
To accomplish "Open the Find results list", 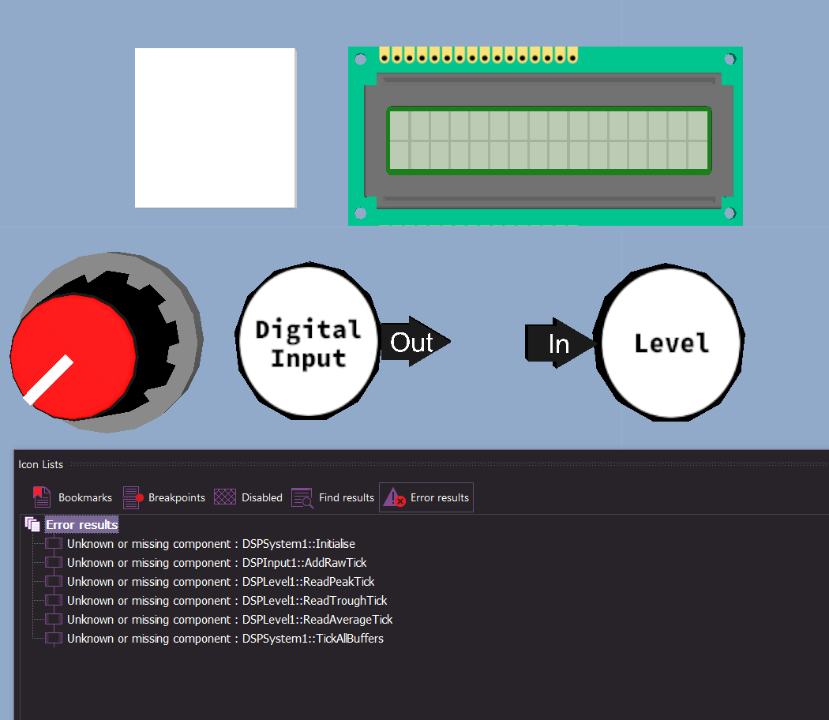I will click(333, 497).
